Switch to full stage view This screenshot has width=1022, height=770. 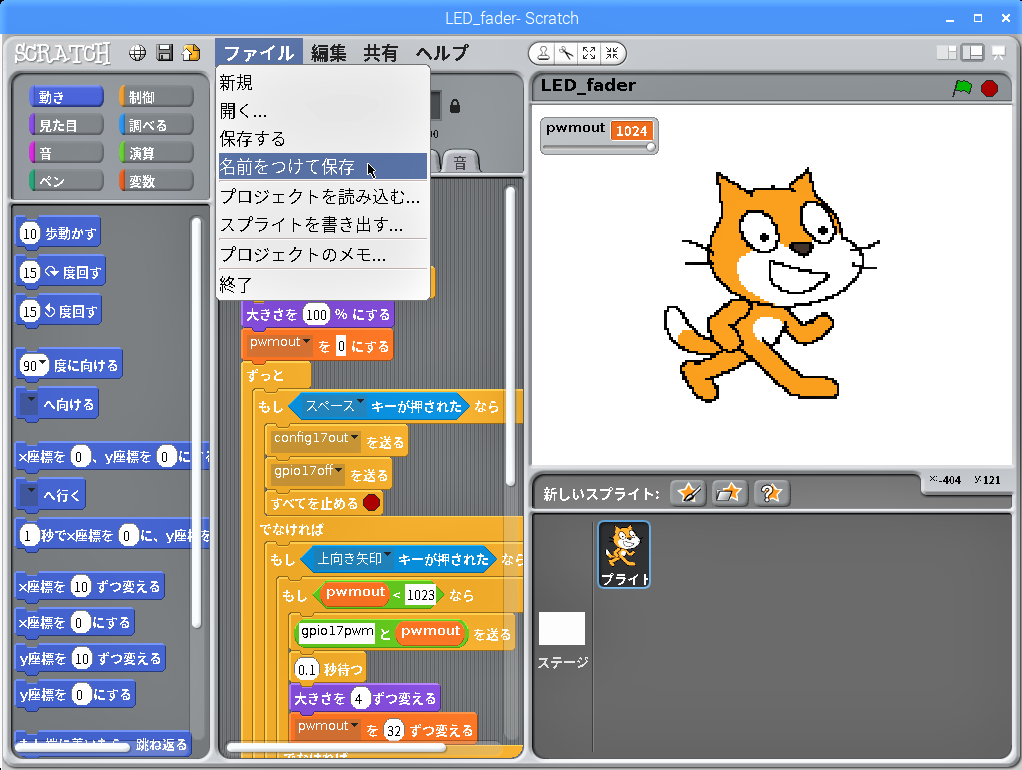(972, 53)
